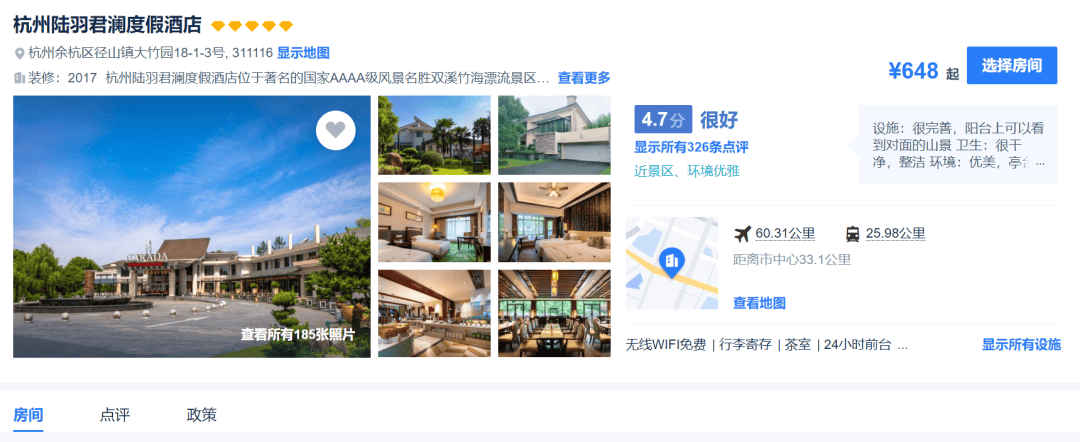Viewport: 1080px width, 442px height.
Task: Click the 选择房间 button
Action: (x=1012, y=66)
